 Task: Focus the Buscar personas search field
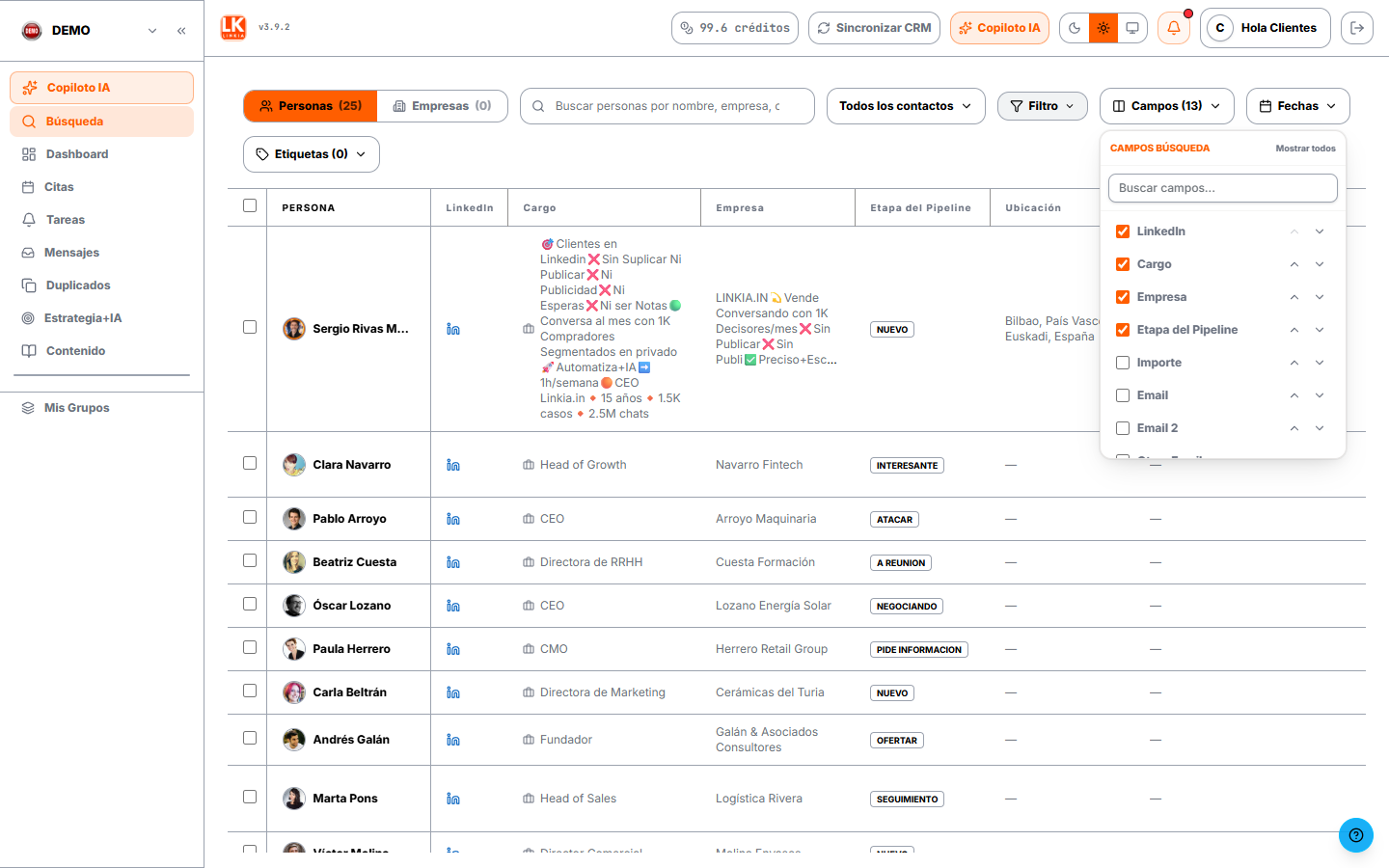click(x=667, y=106)
